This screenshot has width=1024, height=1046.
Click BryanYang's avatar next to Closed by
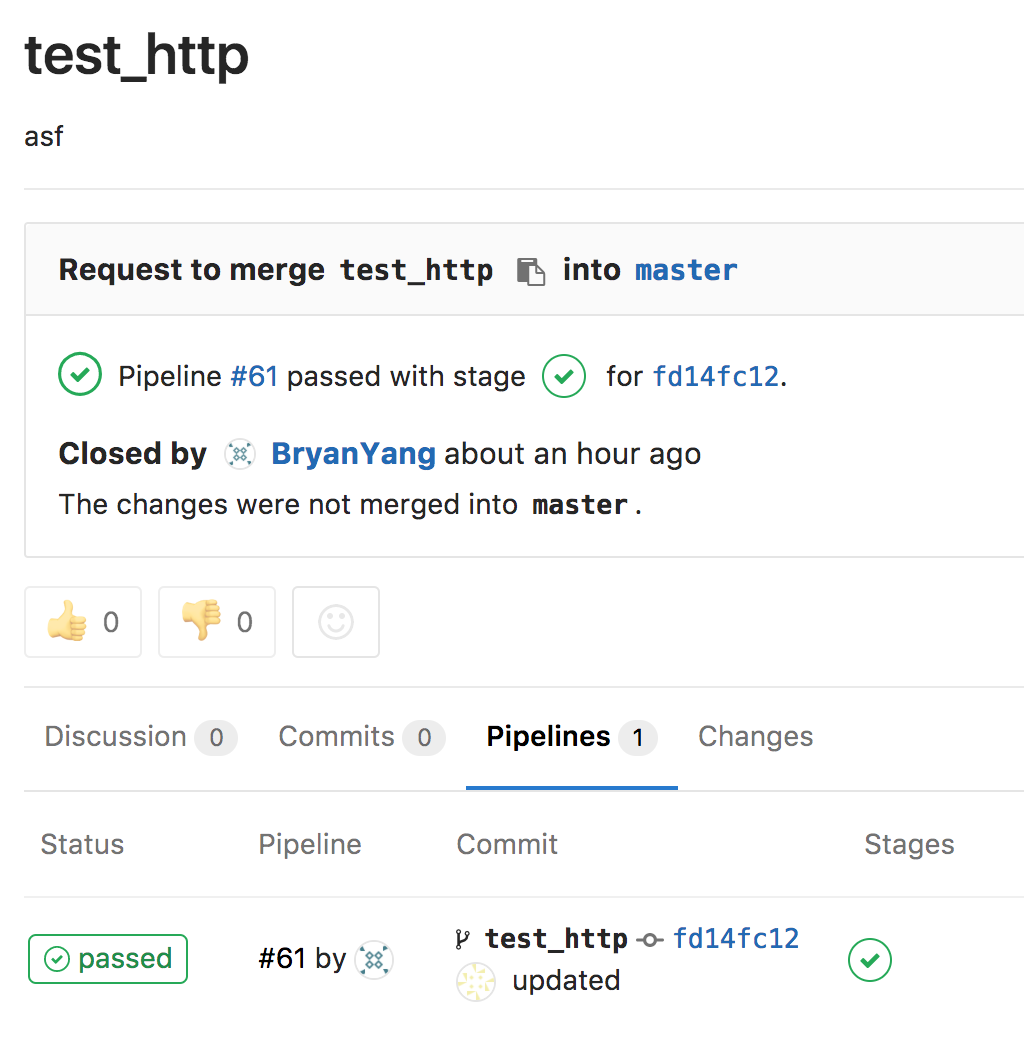(x=240, y=454)
